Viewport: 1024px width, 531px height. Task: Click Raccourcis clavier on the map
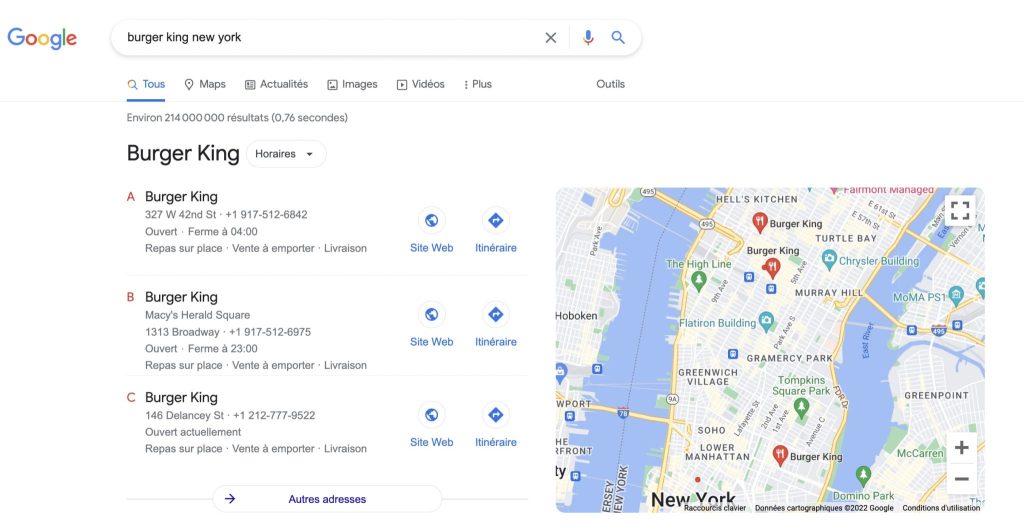714,508
